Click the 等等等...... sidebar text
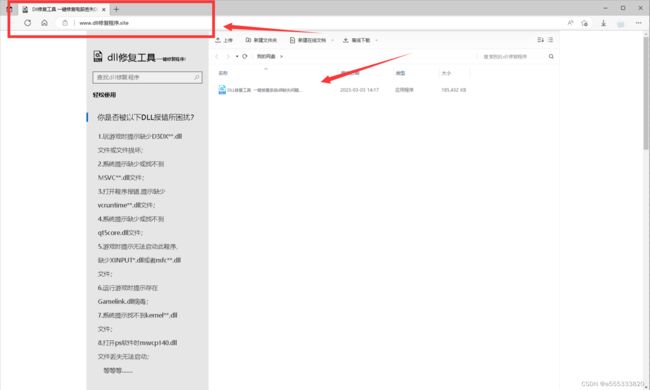This screenshot has width=650, height=390. [x=118, y=371]
